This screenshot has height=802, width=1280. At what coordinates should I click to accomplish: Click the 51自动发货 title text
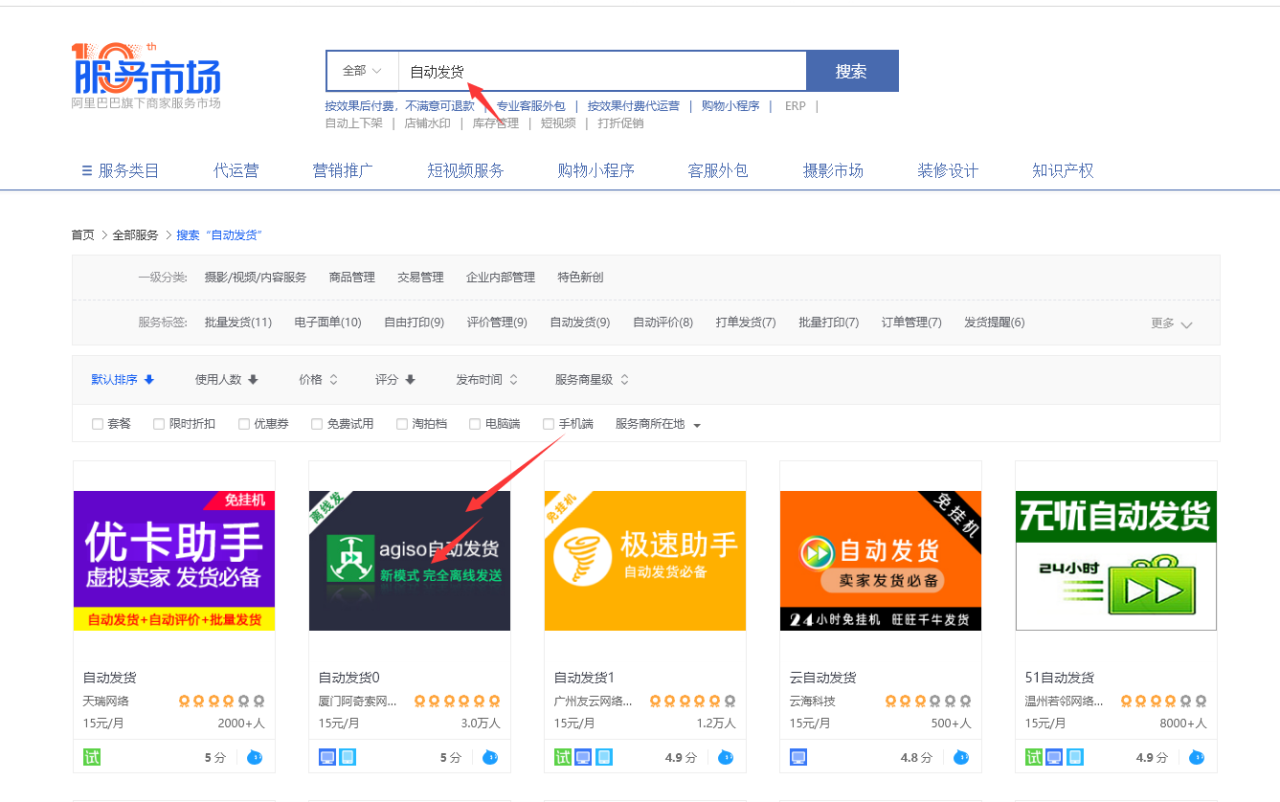1060,678
